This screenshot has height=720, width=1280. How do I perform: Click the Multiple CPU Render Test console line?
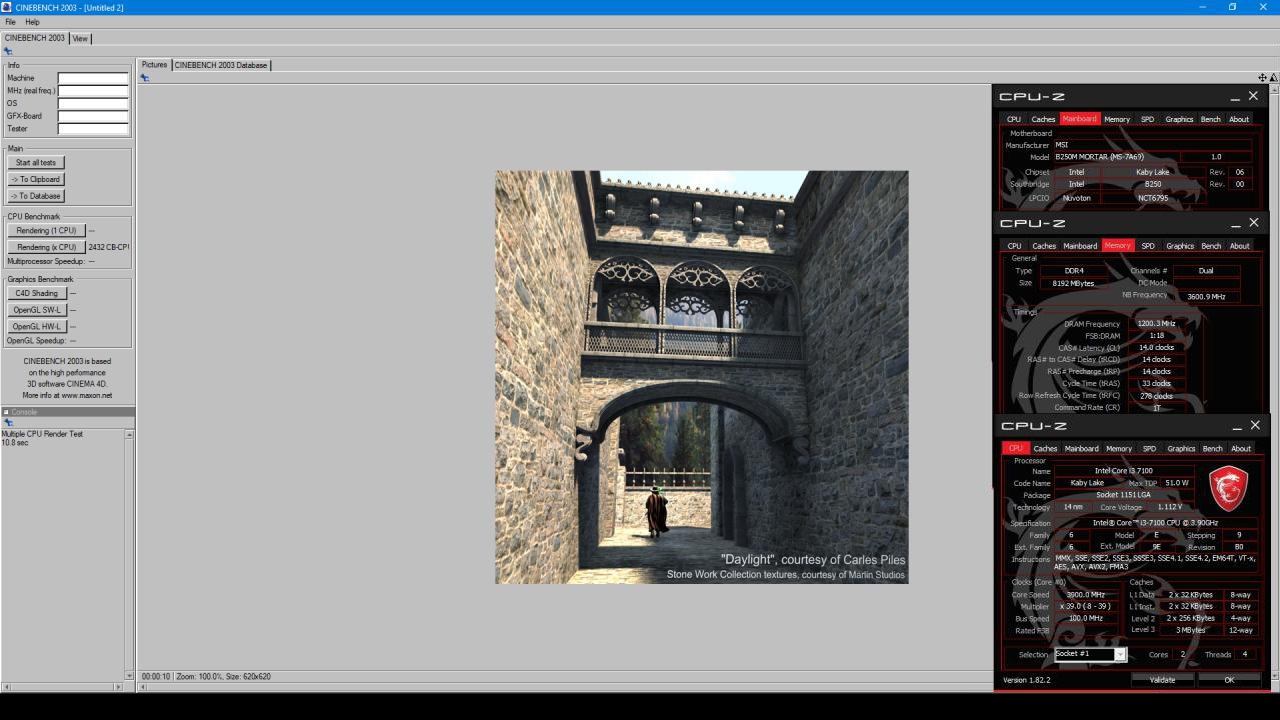(x=42, y=434)
